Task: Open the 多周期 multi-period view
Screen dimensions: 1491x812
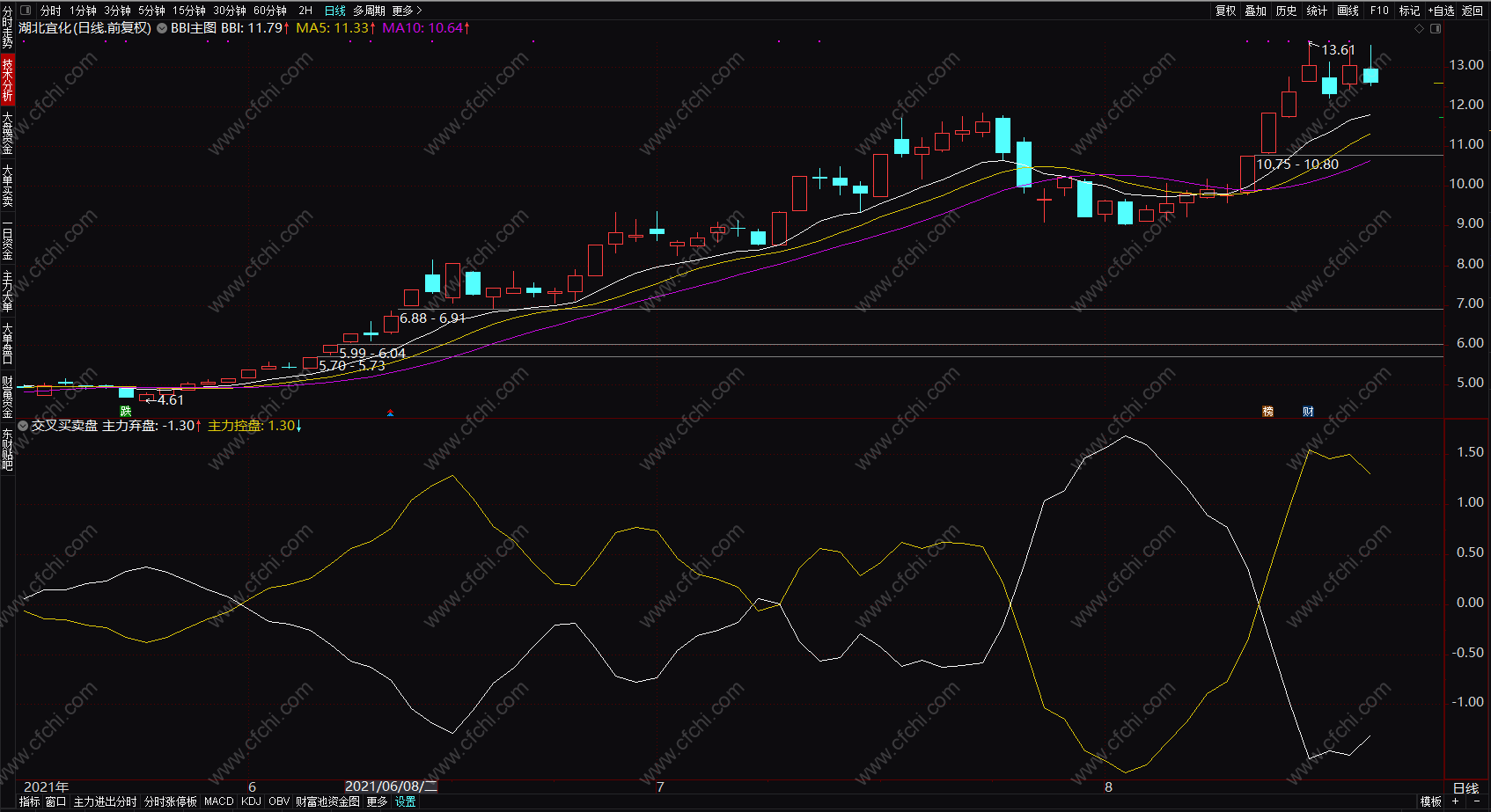Action: tap(369, 11)
